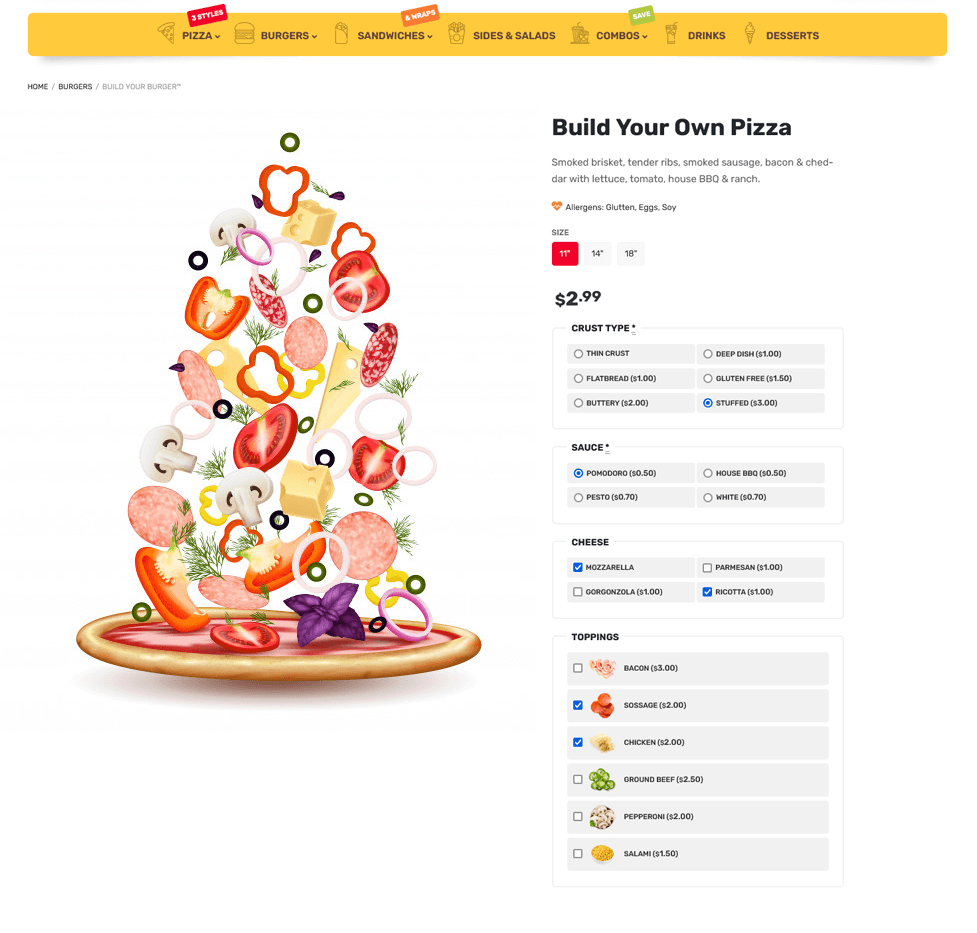The width and height of the screenshot is (977, 933).
Task: Click the drink cup icon
Action: coord(671,33)
